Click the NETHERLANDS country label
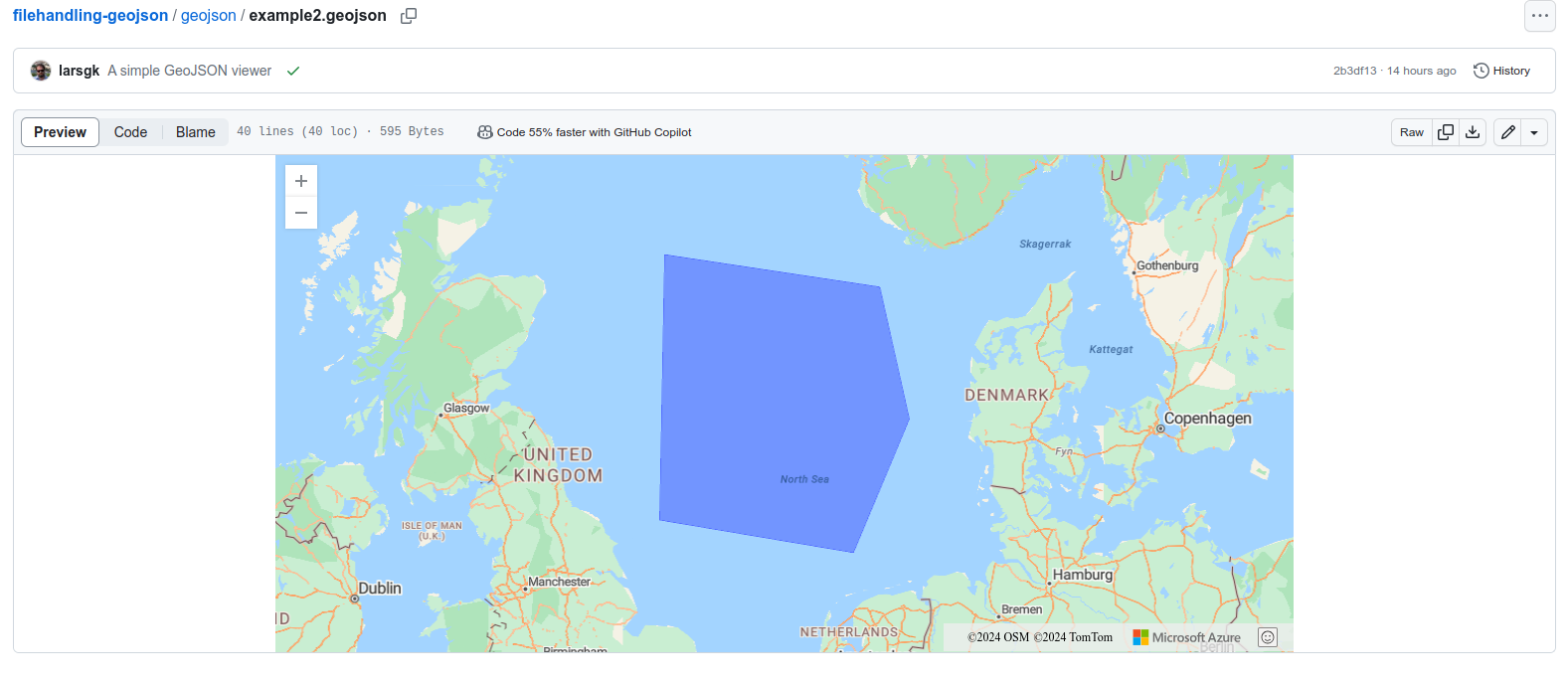Screen dimensions: 1568x685 pos(849,632)
